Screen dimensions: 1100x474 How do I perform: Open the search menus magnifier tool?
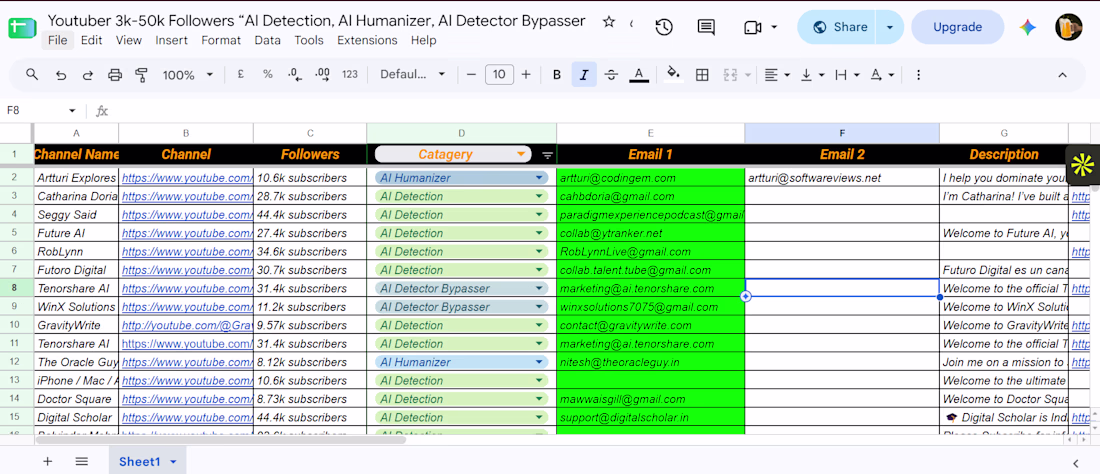[x=32, y=74]
